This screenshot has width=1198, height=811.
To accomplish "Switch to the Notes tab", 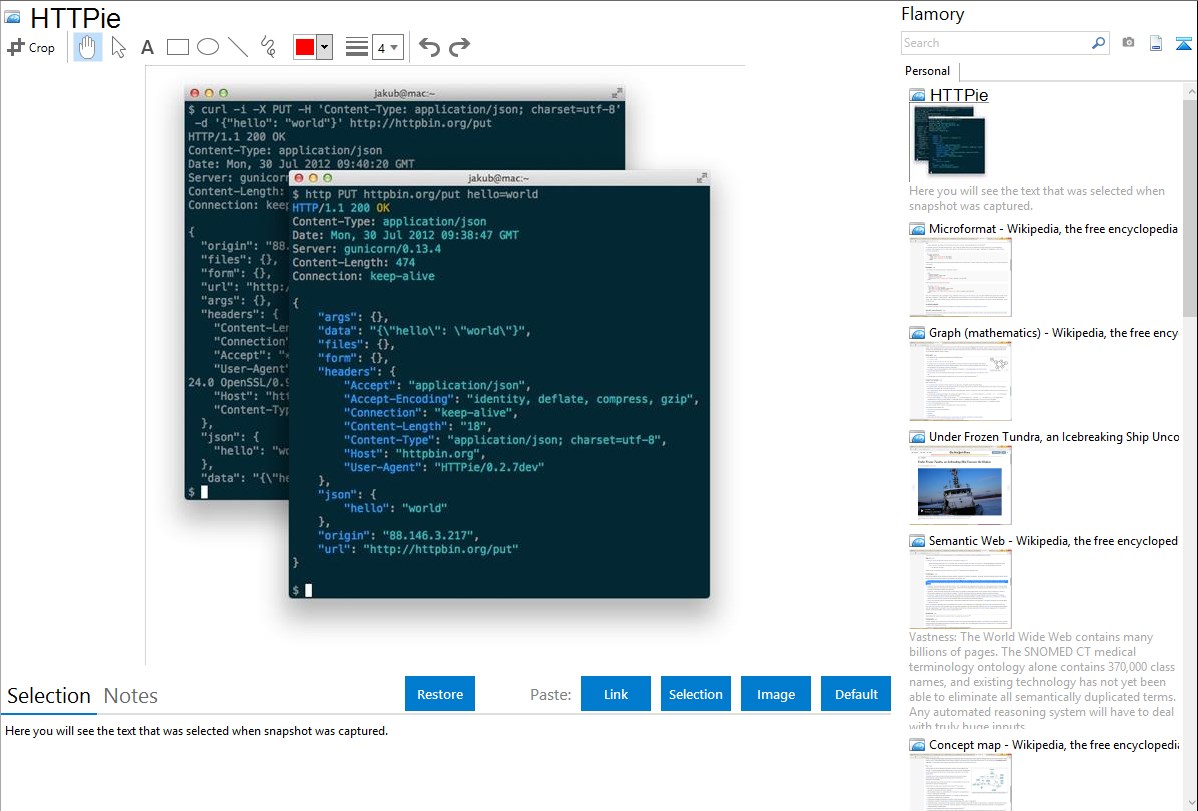I will [131, 696].
